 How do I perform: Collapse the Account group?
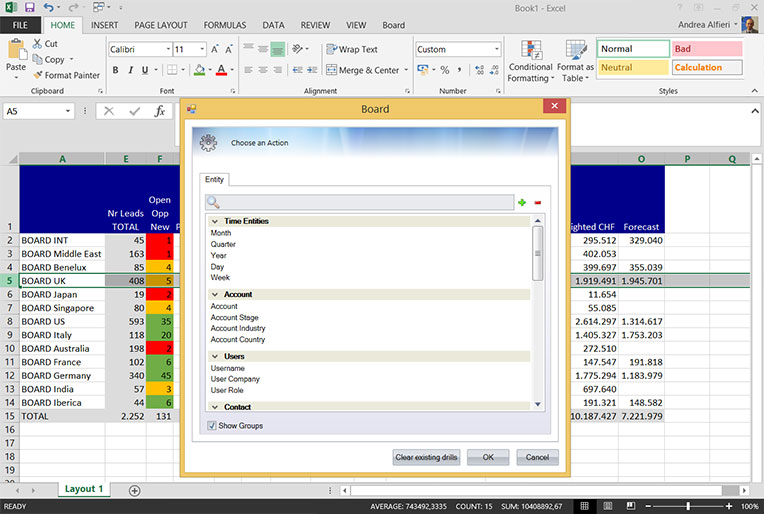pyautogui.click(x=214, y=294)
